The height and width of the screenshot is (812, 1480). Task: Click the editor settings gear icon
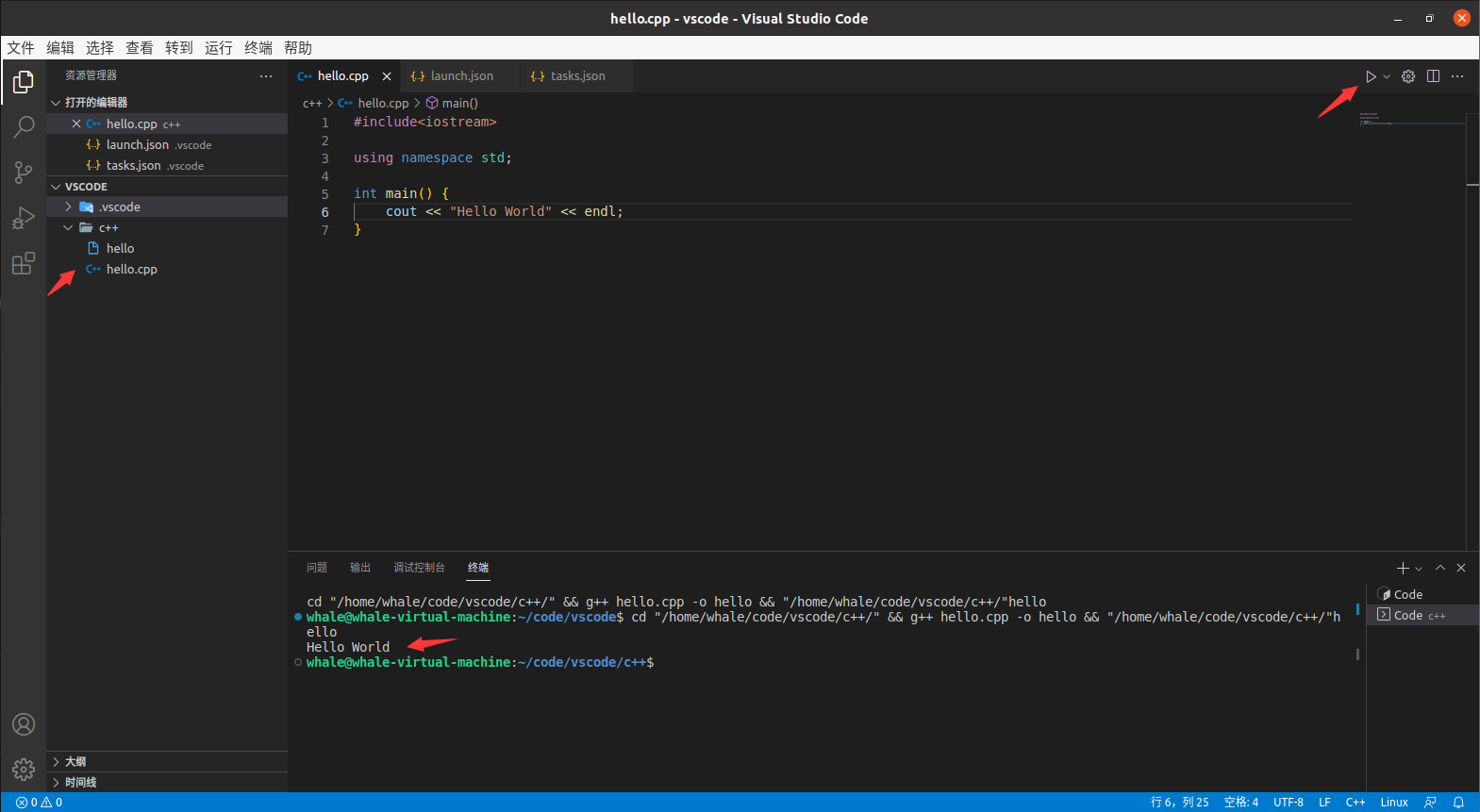click(x=1408, y=76)
